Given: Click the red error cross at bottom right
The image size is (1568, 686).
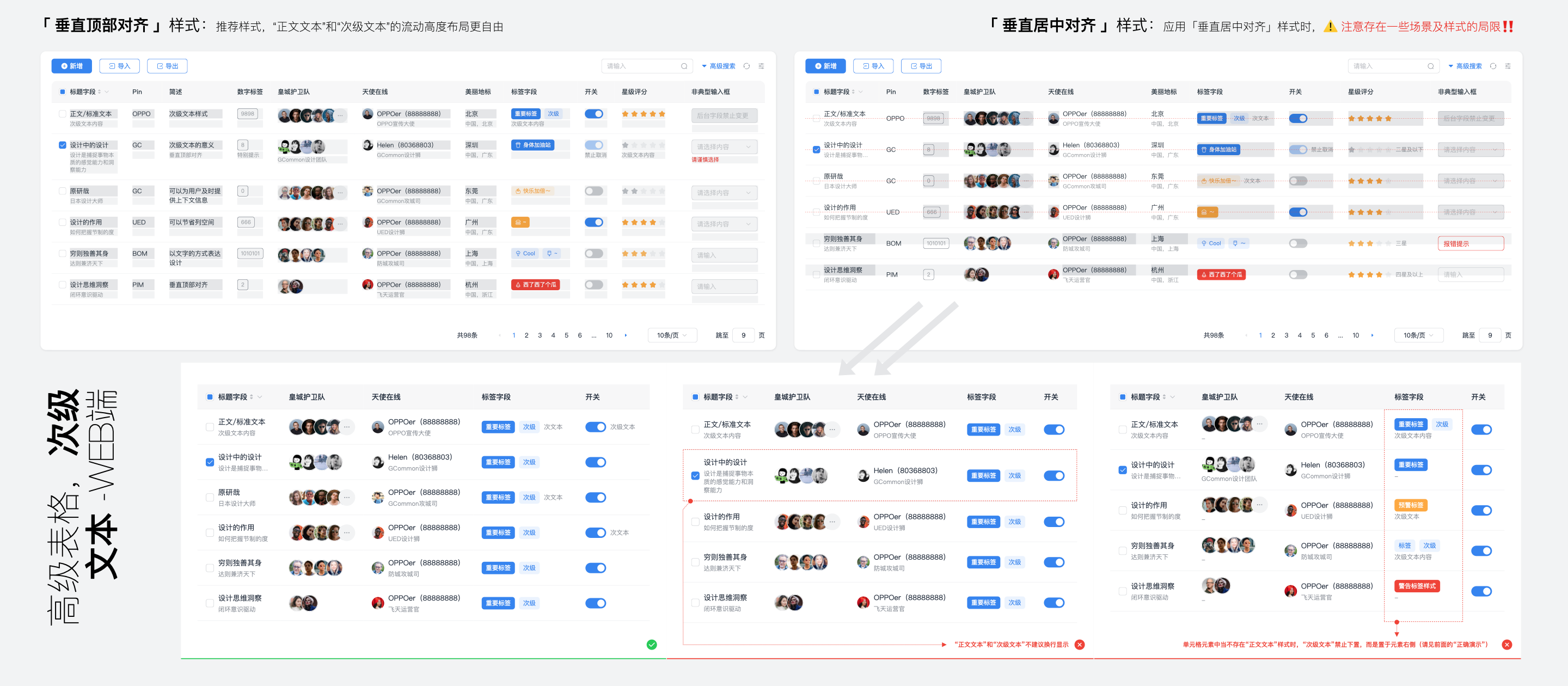Looking at the screenshot, I should [1506, 645].
